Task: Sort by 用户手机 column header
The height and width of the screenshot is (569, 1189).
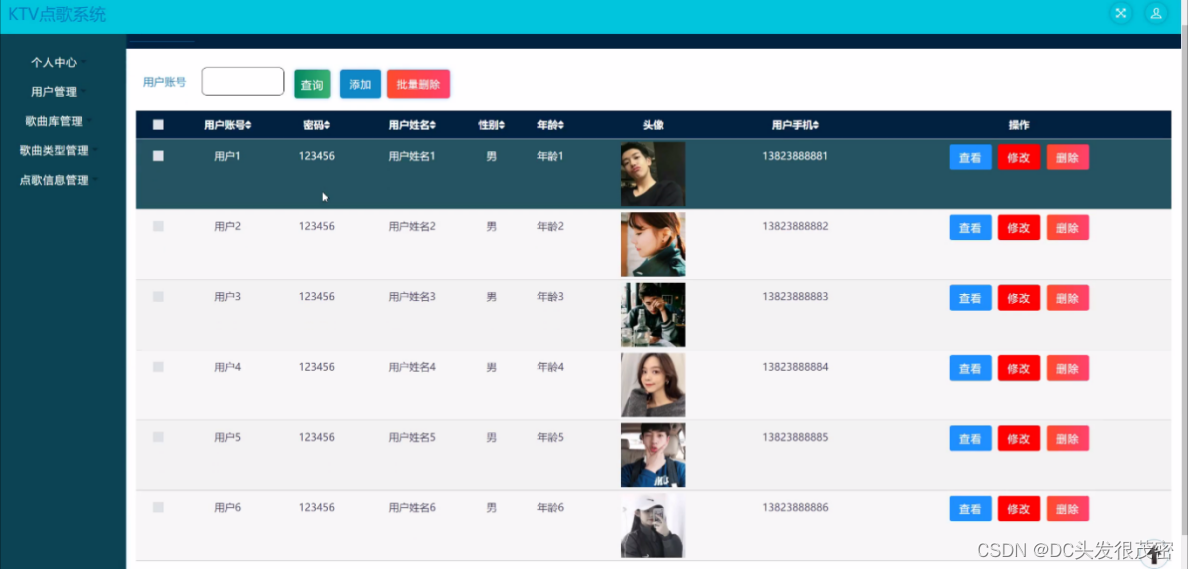Action: pos(795,125)
